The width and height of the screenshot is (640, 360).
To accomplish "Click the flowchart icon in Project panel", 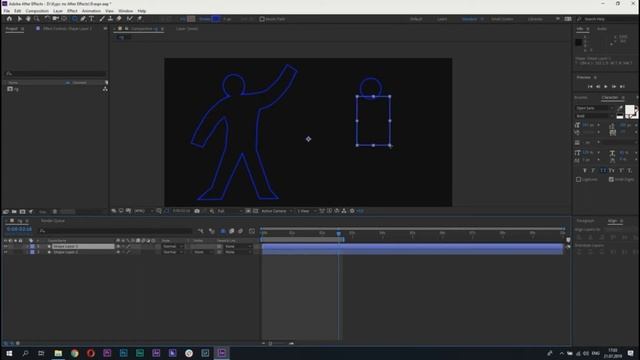I will [105, 89].
